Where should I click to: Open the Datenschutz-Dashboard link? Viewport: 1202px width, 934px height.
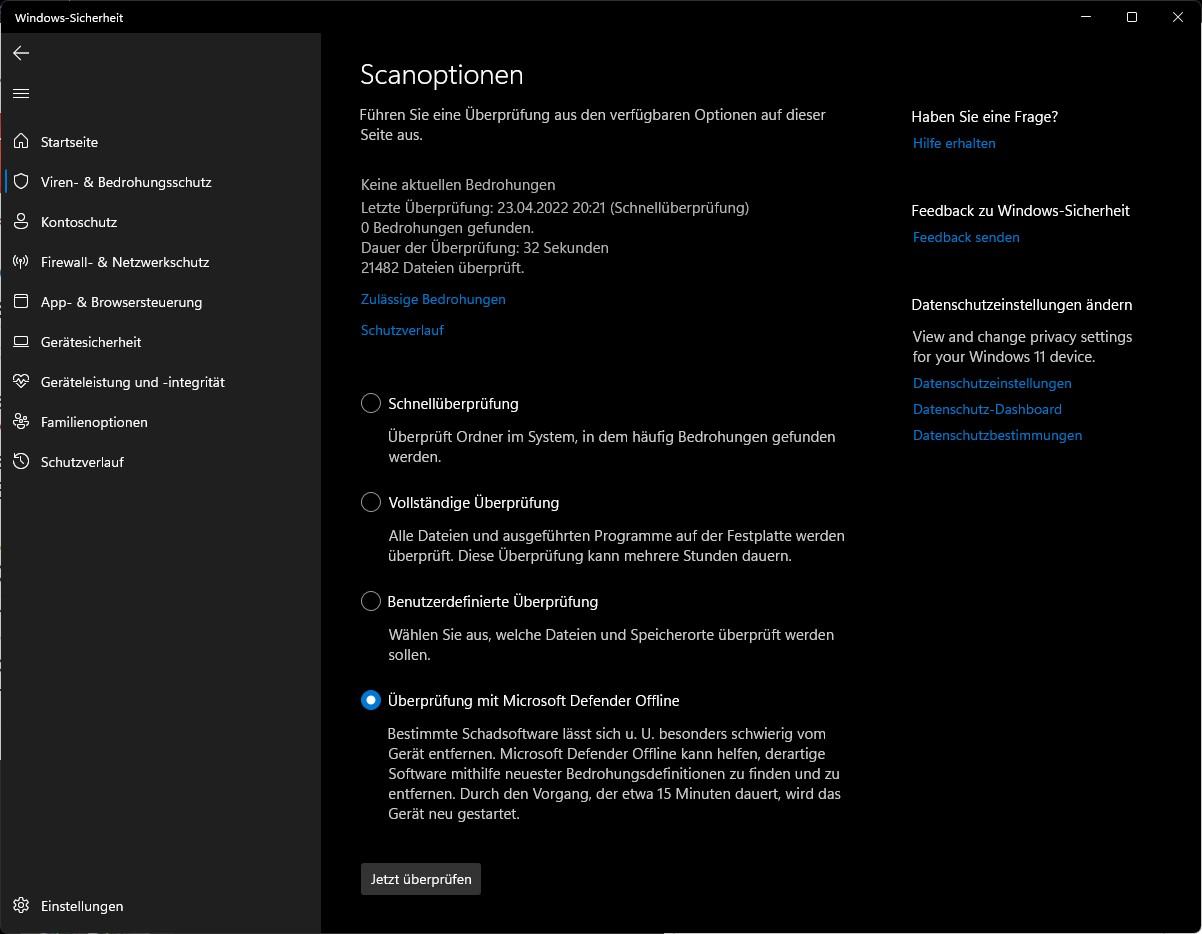[x=987, y=409]
